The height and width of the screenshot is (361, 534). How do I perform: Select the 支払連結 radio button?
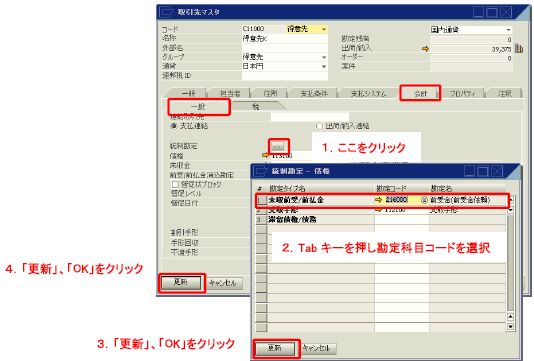(x=174, y=126)
